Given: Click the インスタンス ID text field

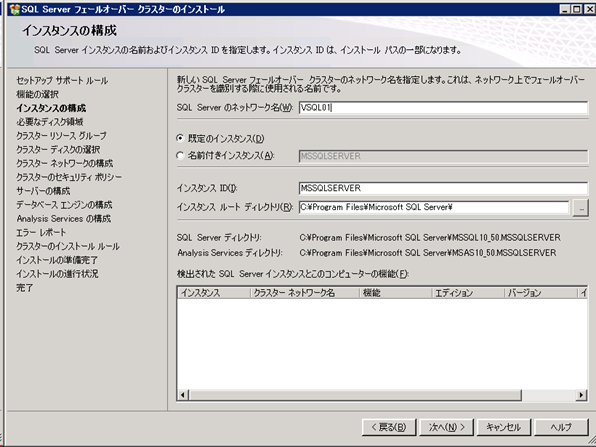Looking at the screenshot, I should (x=443, y=189).
